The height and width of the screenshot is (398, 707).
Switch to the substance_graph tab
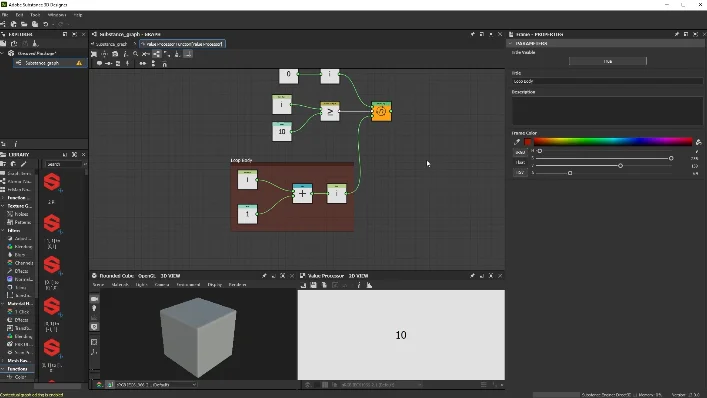111,44
